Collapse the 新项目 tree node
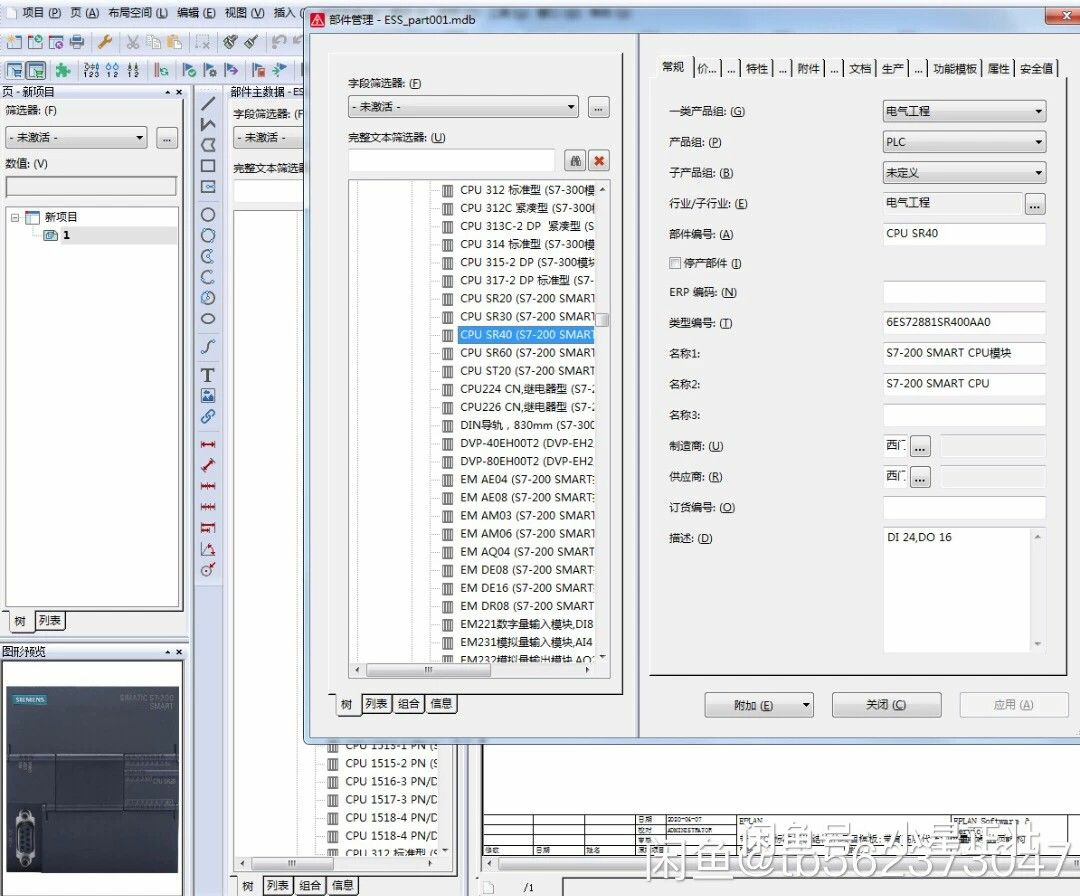Screen dimensions: 1080x896 pyautogui.click(x=14, y=218)
